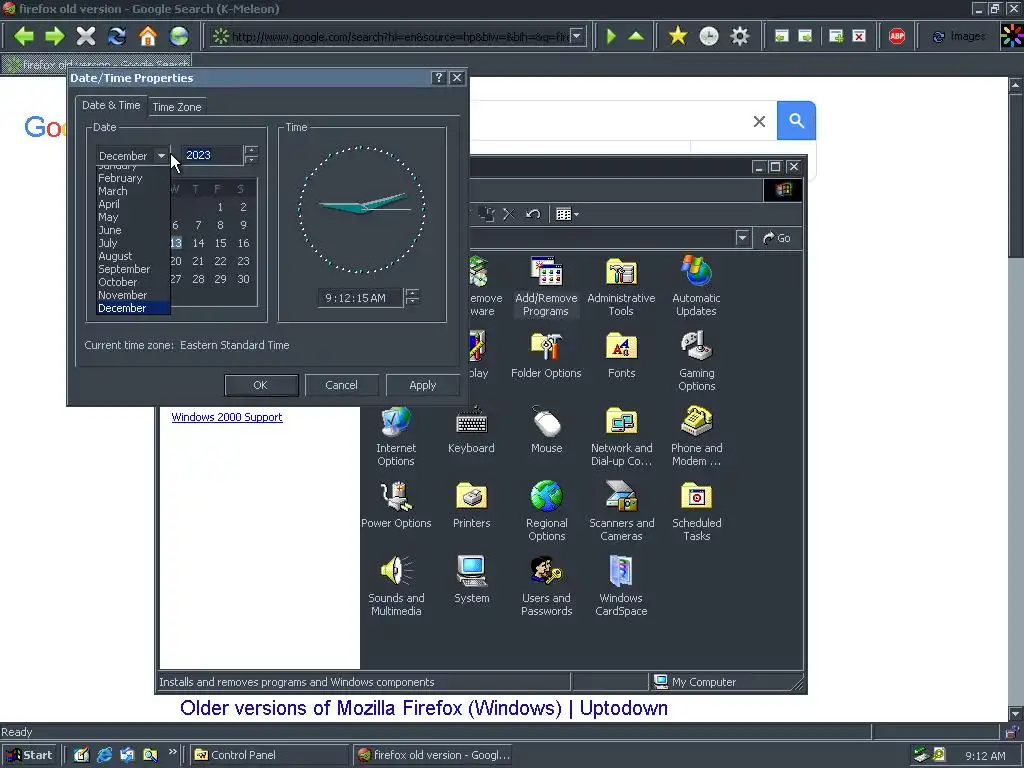Click the time field showing 9:12:15 AM
Image resolution: width=1024 pixels, height=768 pixels.
coord(360,298)
